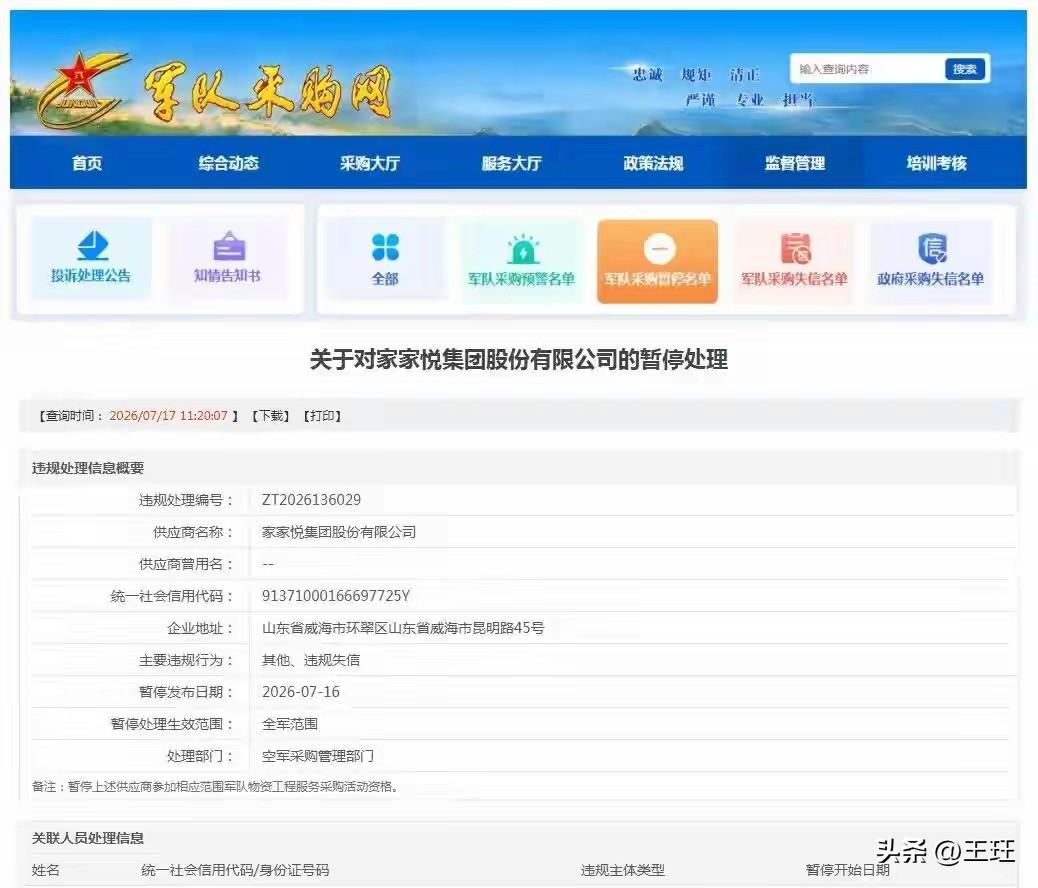Viewport: 1038px width, 888px height.
Task: Click violation value 其他、违规失信
Action: point(311,660)
